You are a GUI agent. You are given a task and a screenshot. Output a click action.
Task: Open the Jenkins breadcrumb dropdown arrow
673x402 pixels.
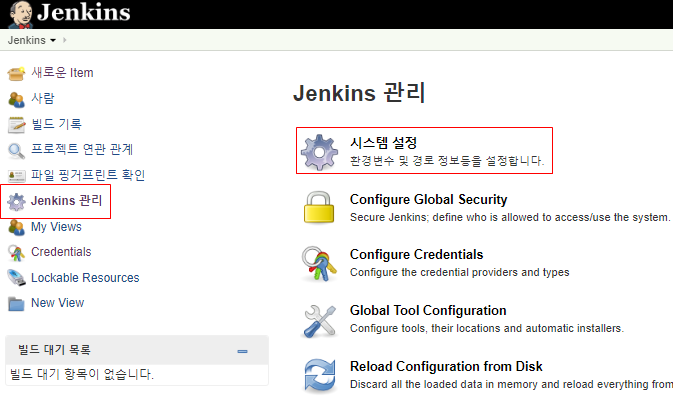point(53,40)
